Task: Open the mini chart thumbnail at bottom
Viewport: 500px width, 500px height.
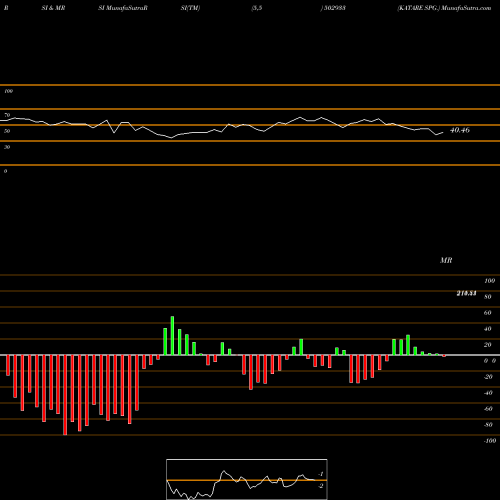Action: [x=247, y=479]
